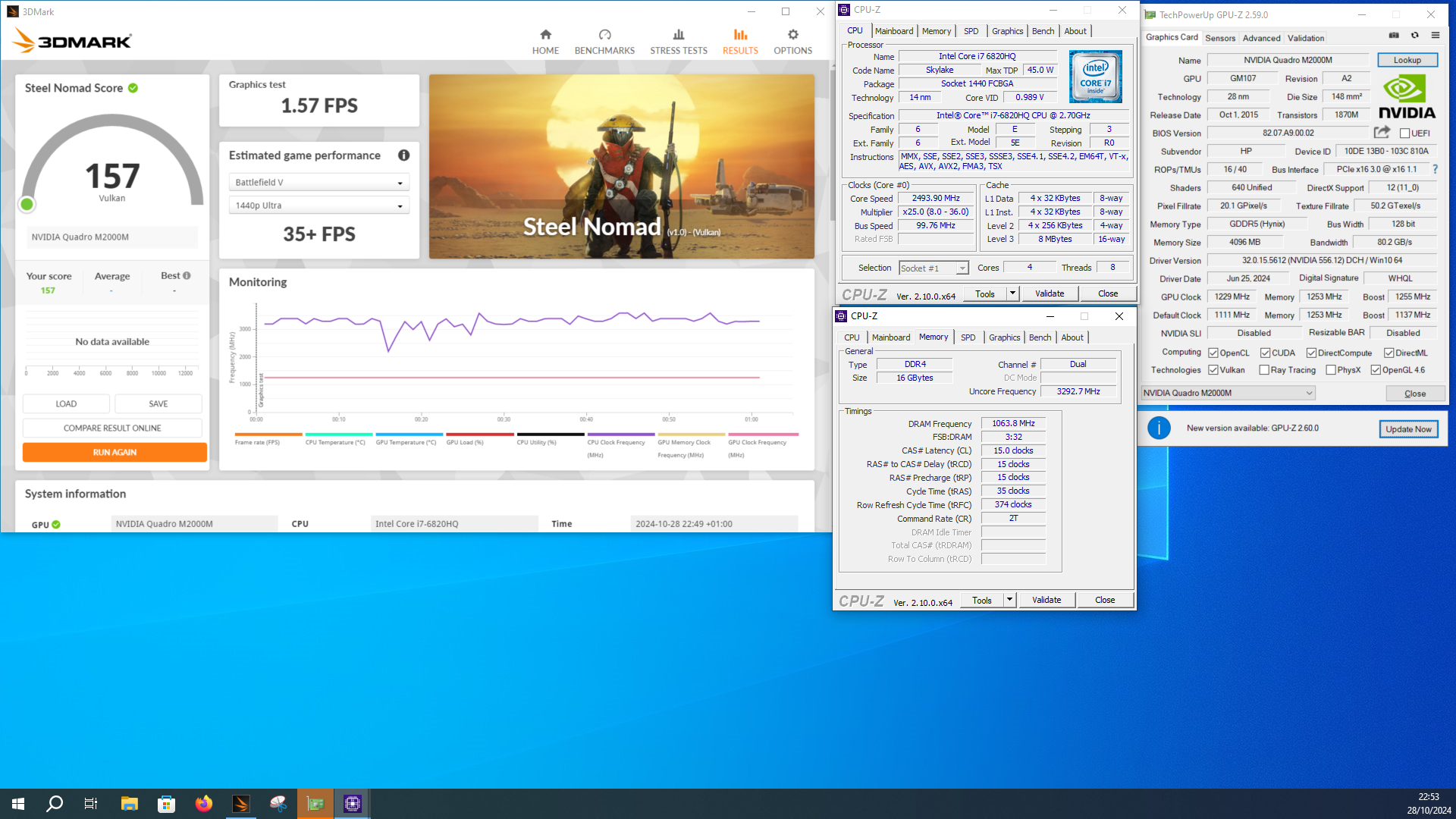Click the purple CPU Clock Frequency legend bar
1456x819 pixels.
click(621, 435)
